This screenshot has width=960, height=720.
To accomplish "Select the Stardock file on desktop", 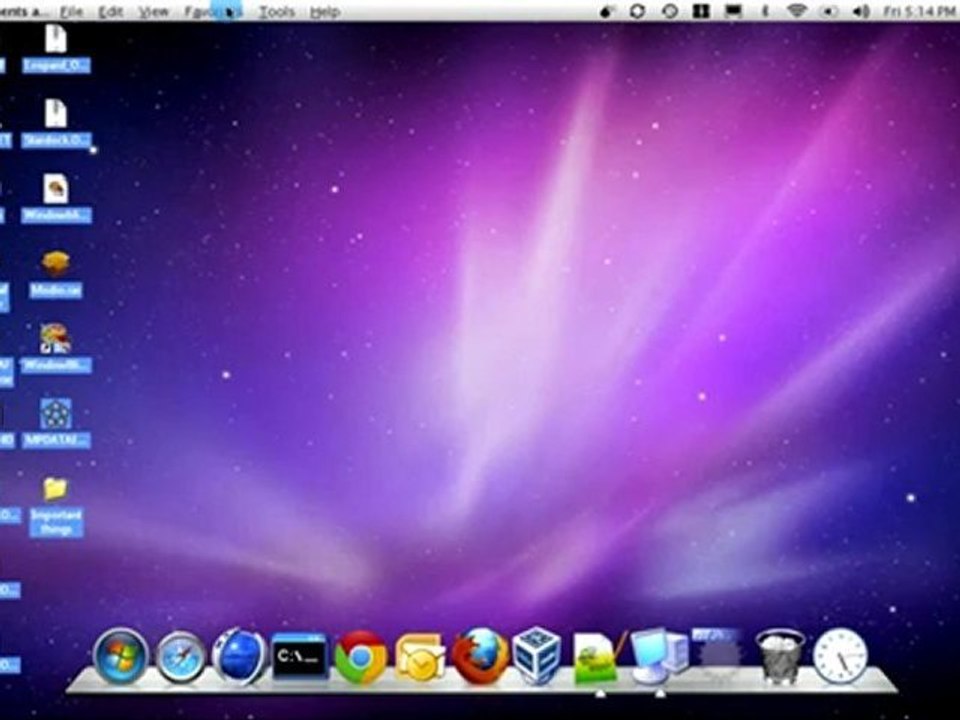I will [x=56, y=124].
